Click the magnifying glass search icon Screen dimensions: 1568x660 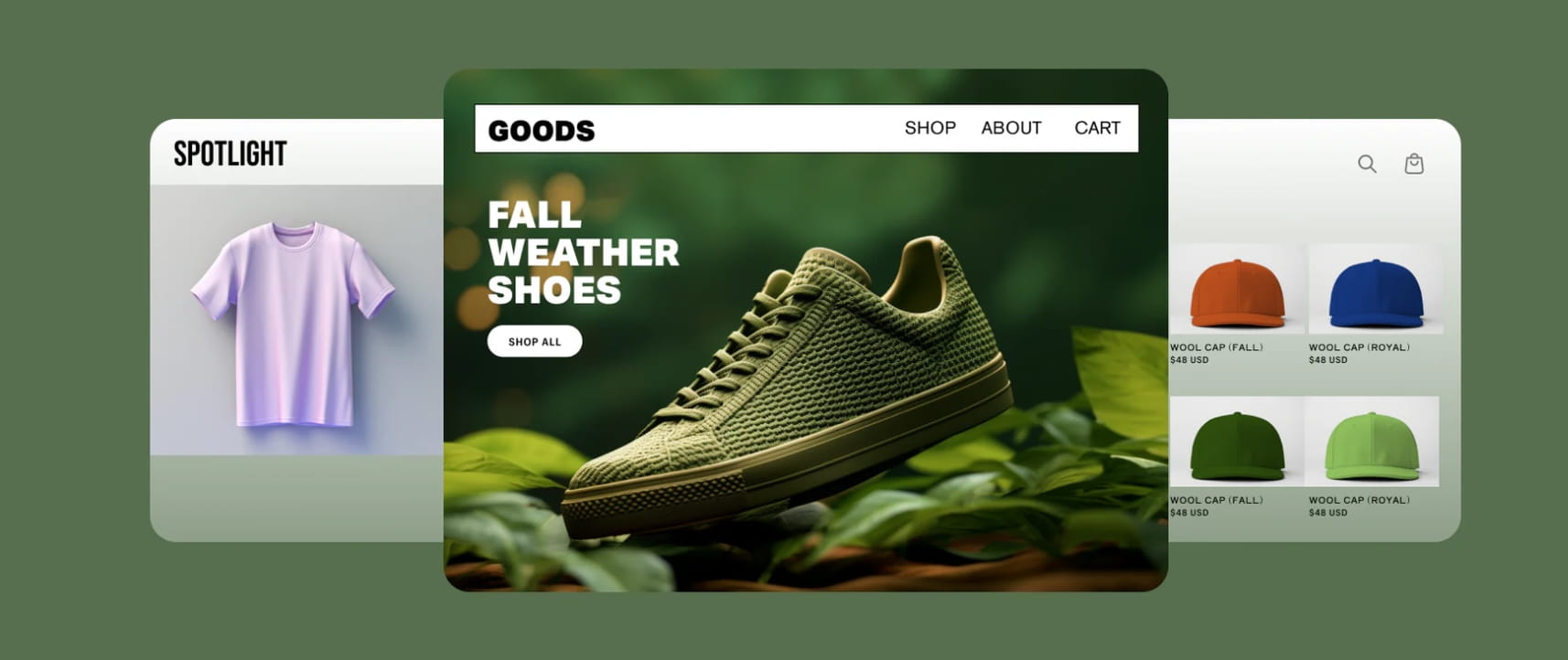tap(1367, 164)
